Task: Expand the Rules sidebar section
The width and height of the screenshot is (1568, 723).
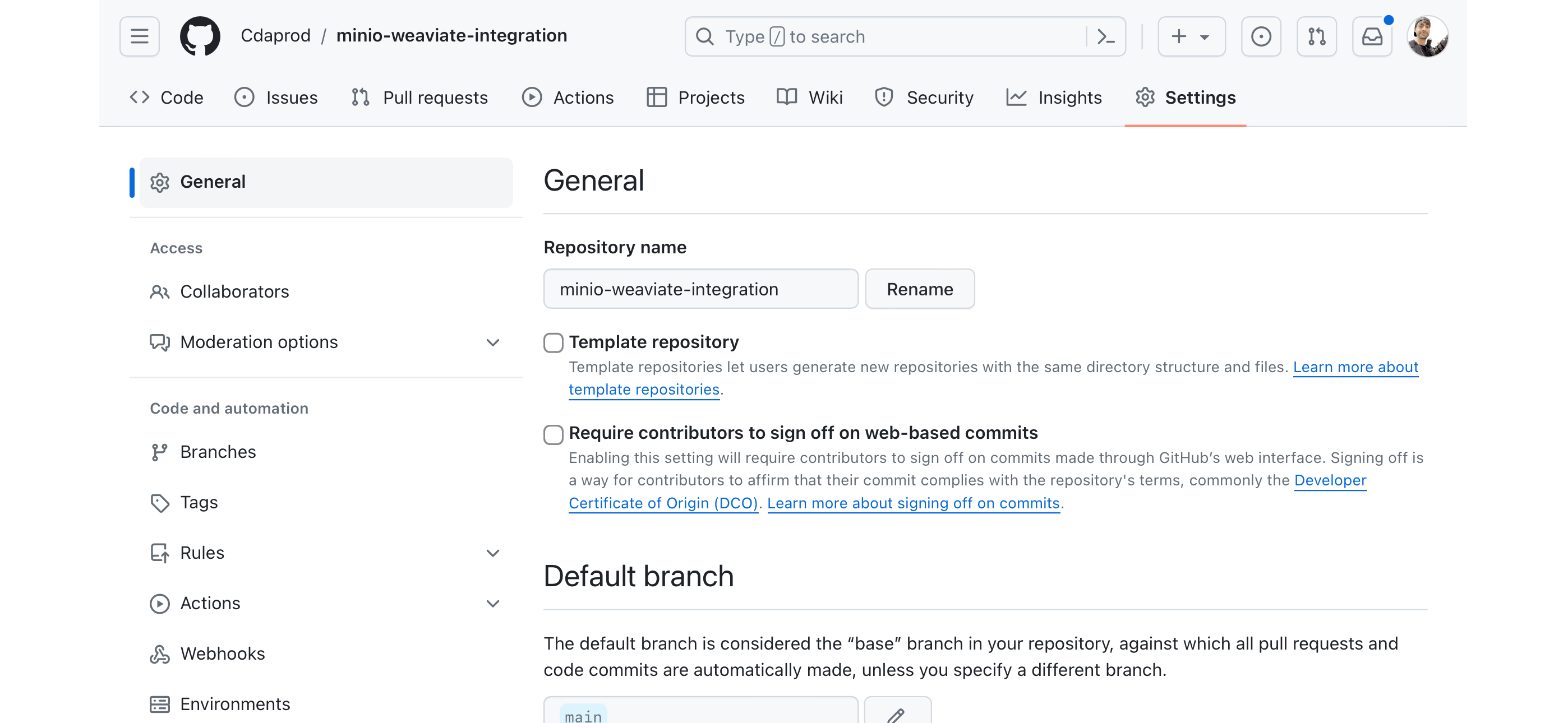Action: 492,553
